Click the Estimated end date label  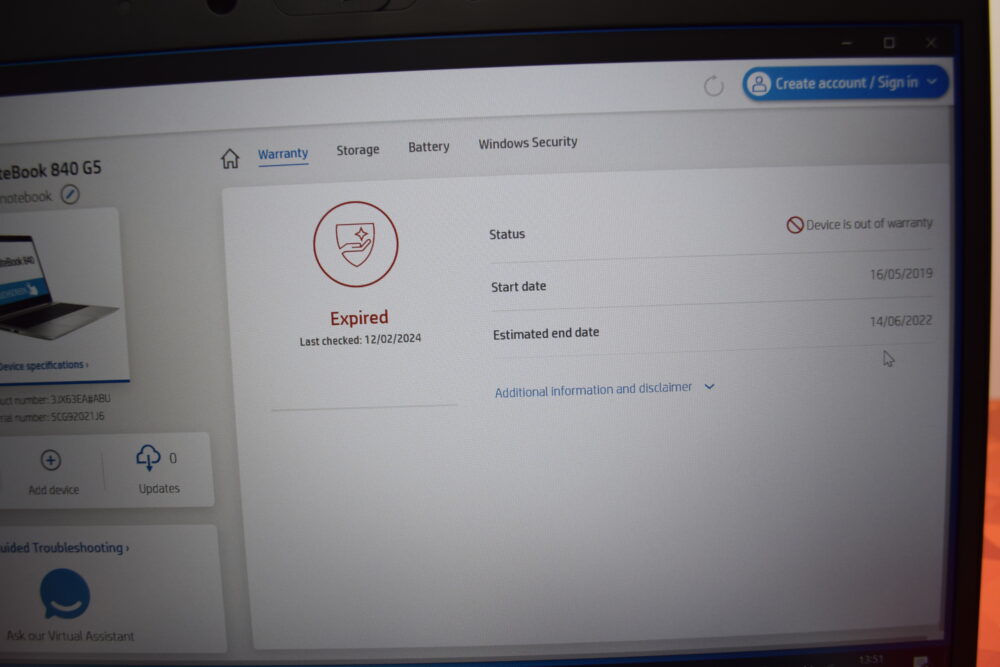[x=546, y=333]
